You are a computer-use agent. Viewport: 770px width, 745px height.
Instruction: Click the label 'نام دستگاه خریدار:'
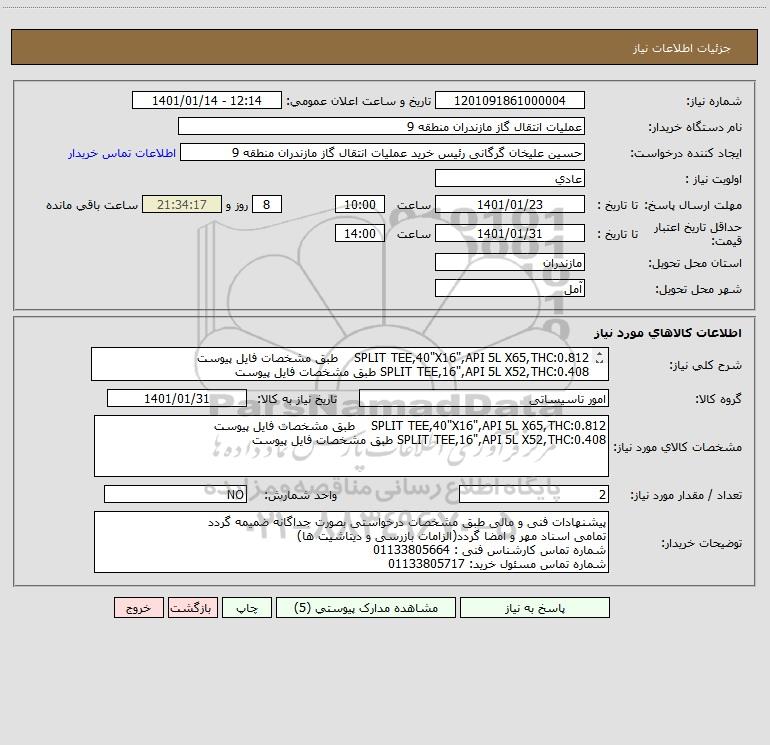695,127
